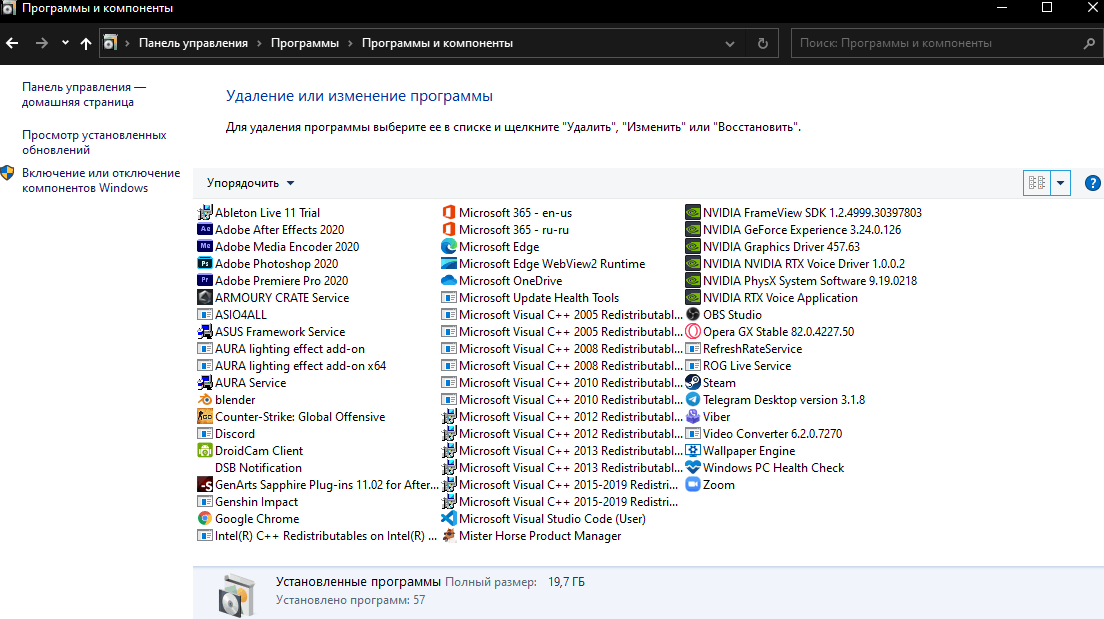Click the Counter-Strike: Global Offensive icon
Screen dimensions: 1104x619
pyautogui.click(x=204, y=416)
